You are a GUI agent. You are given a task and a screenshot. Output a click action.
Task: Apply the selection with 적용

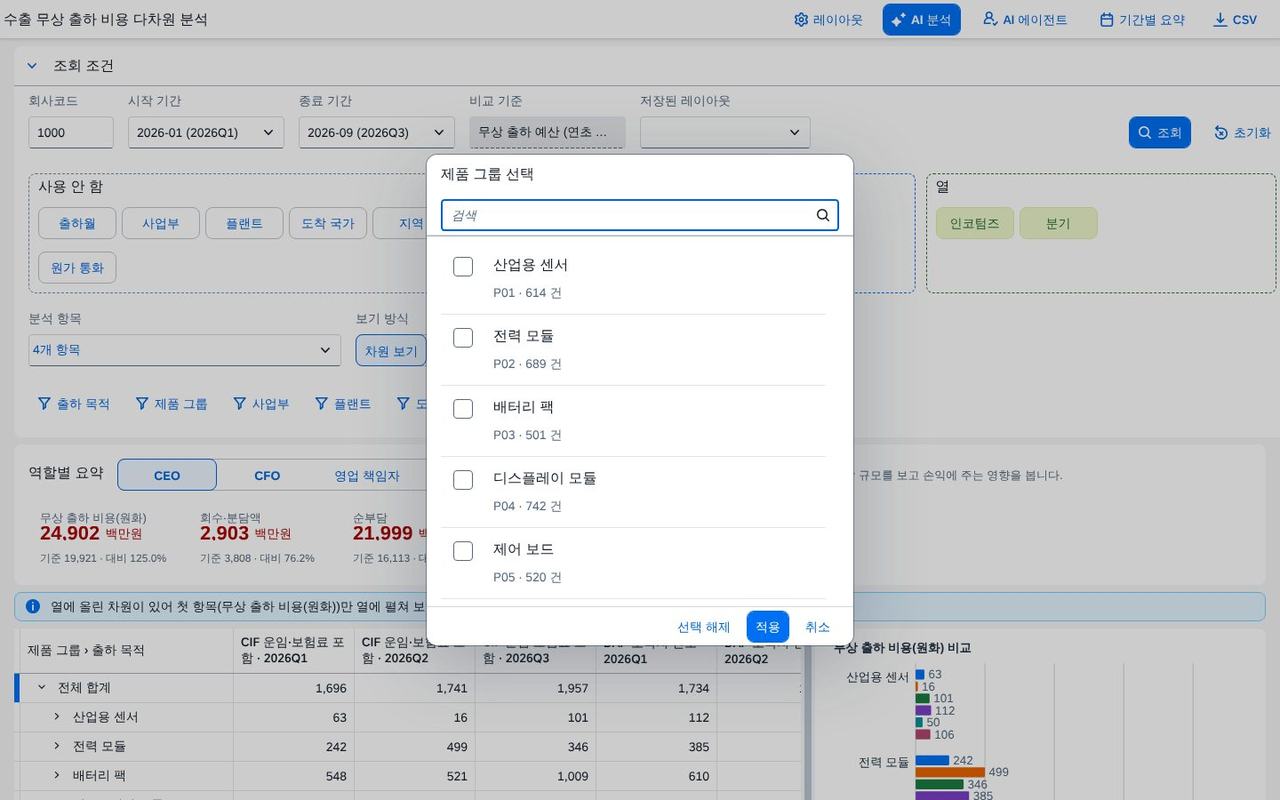point(768,627)
